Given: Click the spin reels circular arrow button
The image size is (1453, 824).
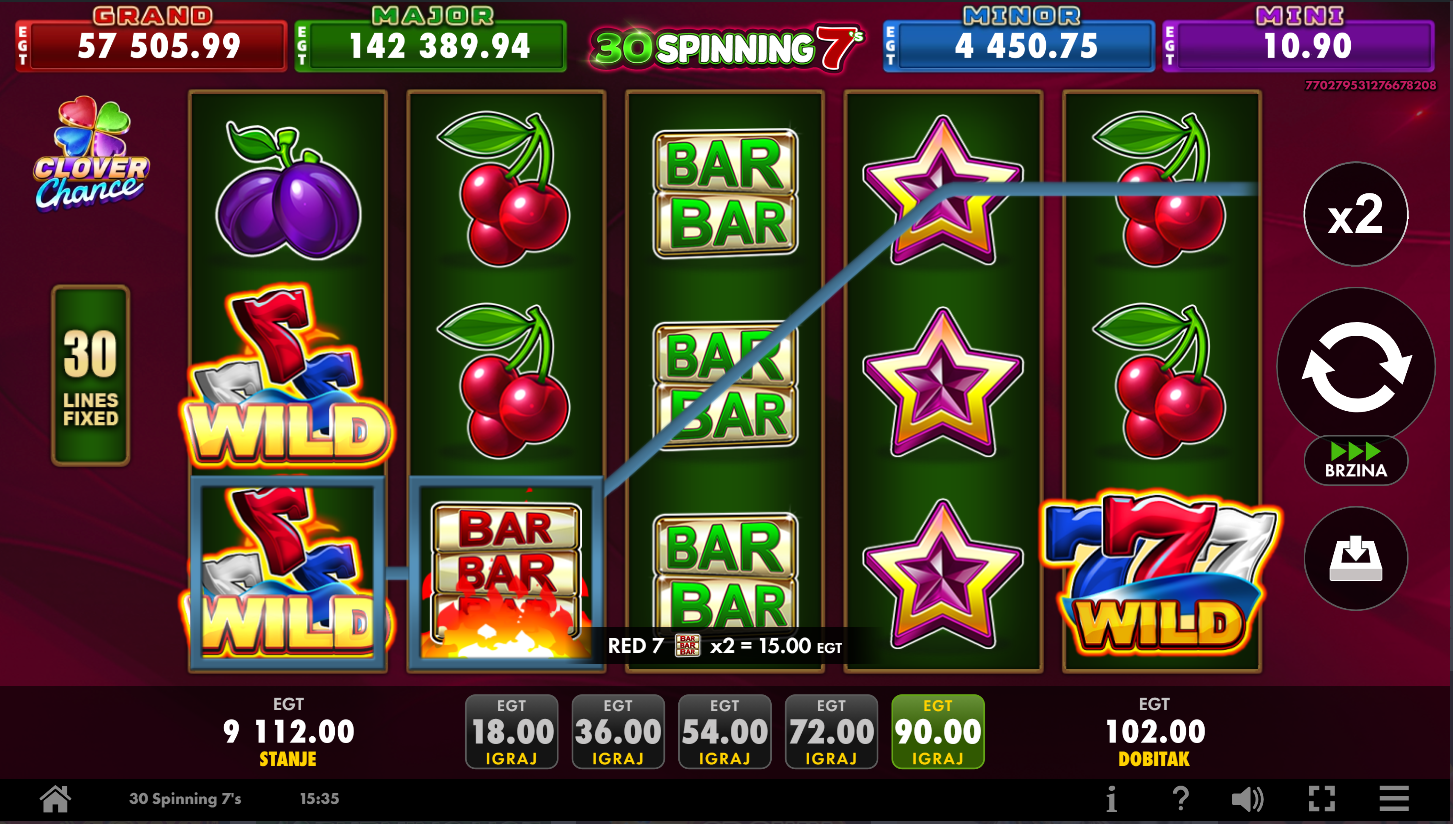Looking at the screenshot, I should [1356, 366].
